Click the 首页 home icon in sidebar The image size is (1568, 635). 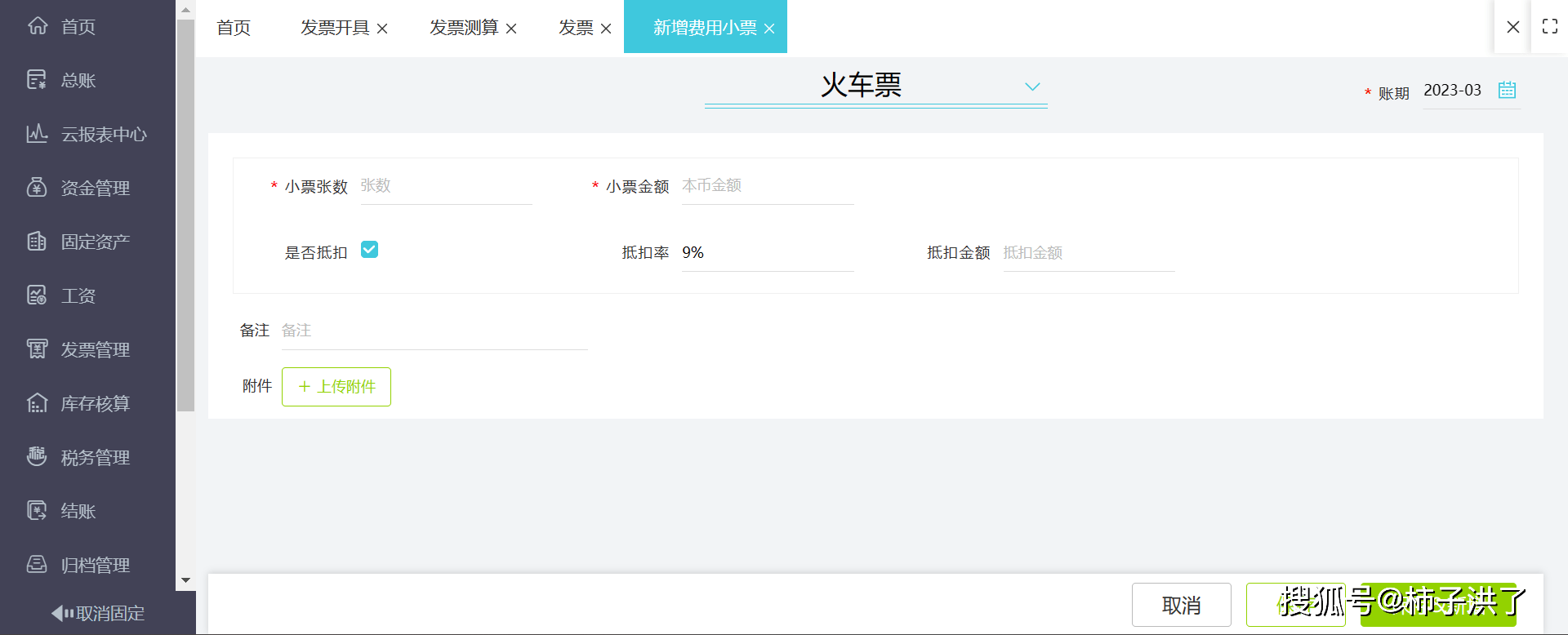point(38,26)
